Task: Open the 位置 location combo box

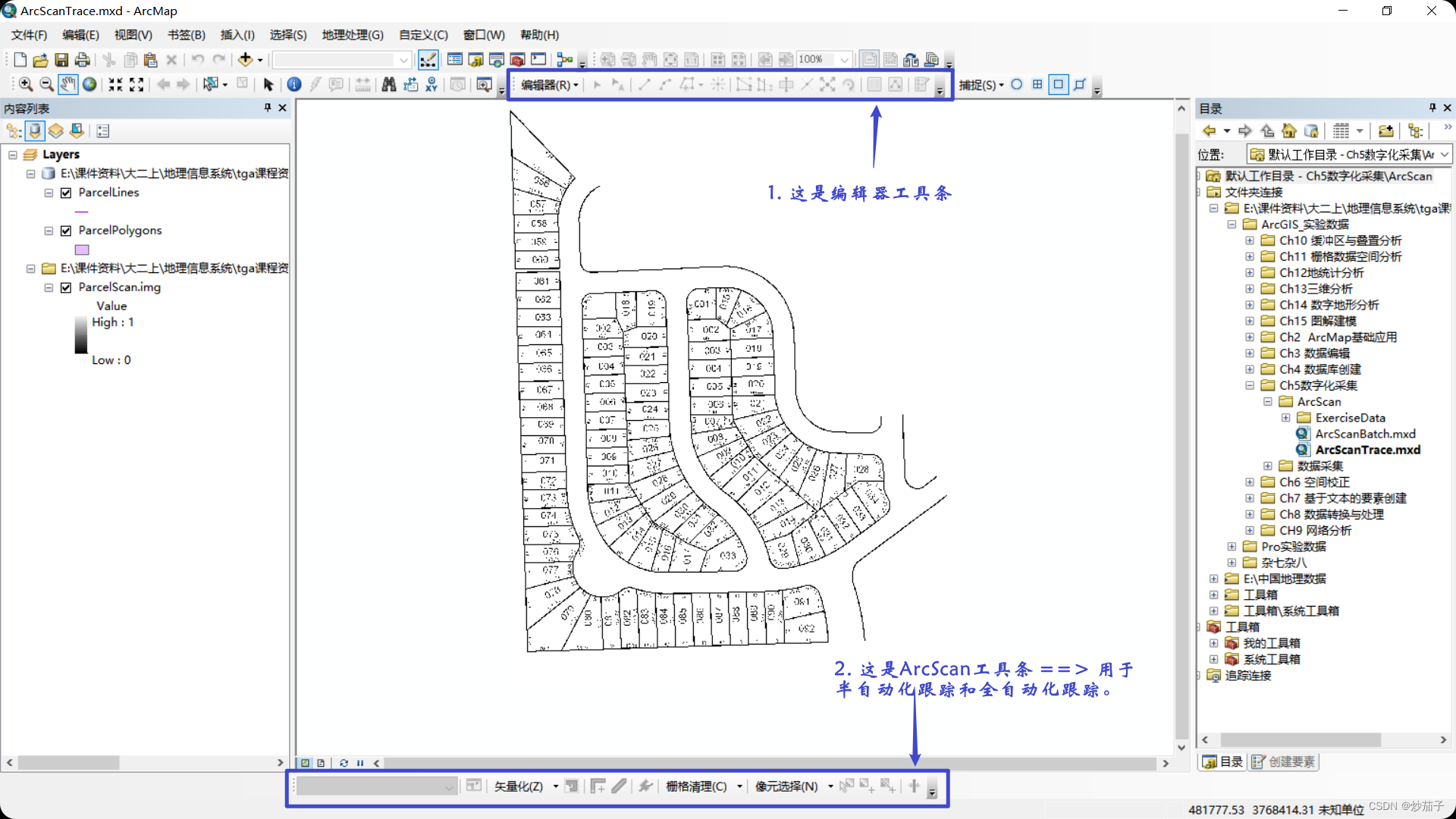Action: pos(1350,155)
